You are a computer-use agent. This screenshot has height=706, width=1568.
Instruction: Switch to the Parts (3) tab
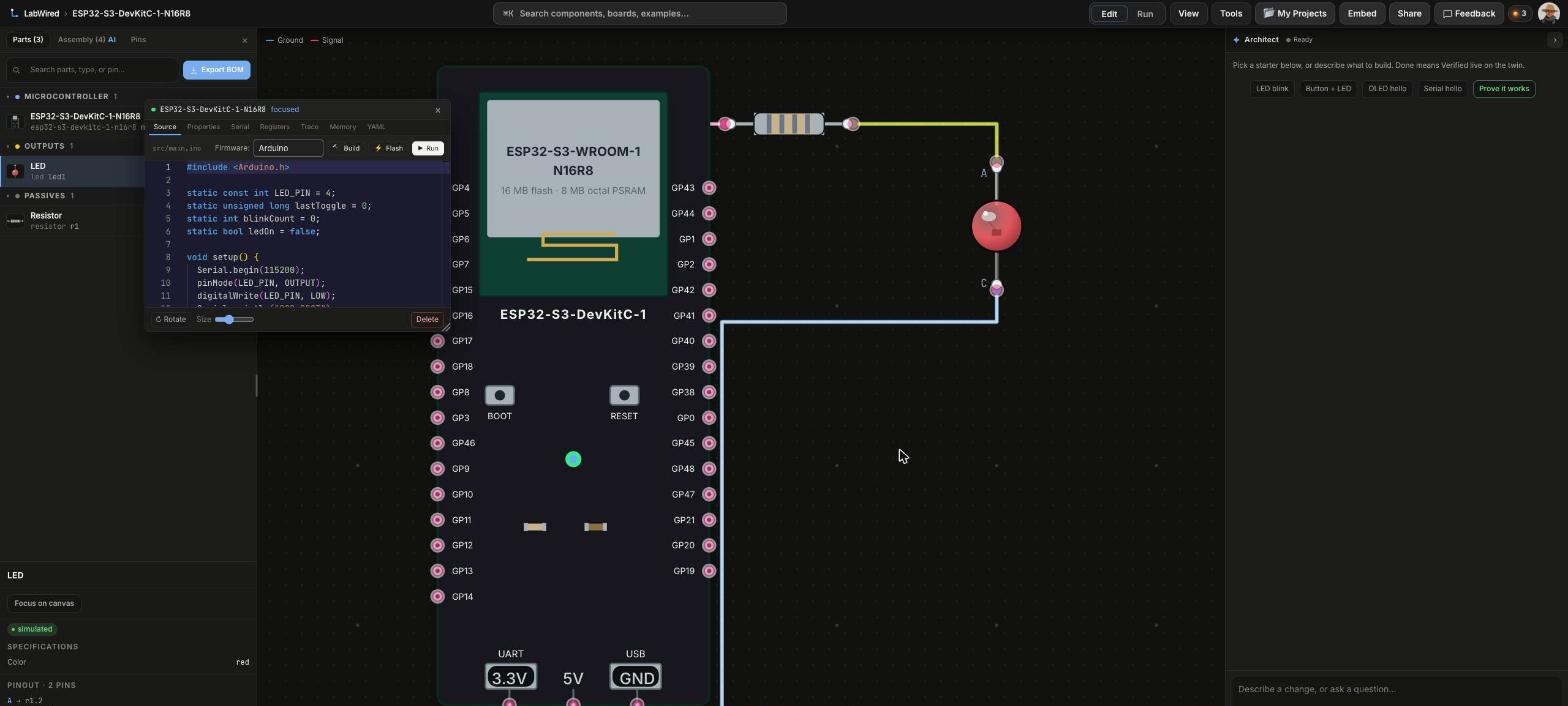(27, 40)
